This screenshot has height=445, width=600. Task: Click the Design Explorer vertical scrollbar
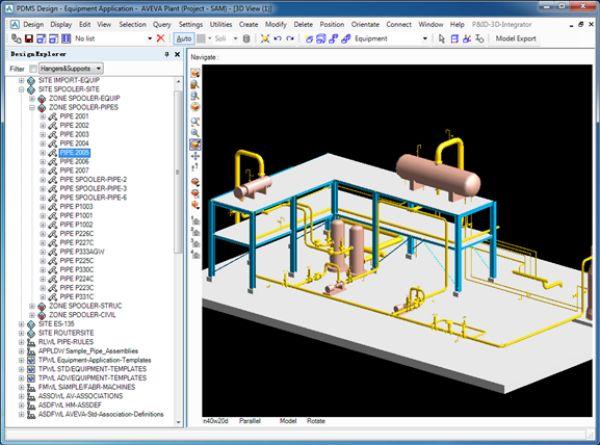[178, 172]
